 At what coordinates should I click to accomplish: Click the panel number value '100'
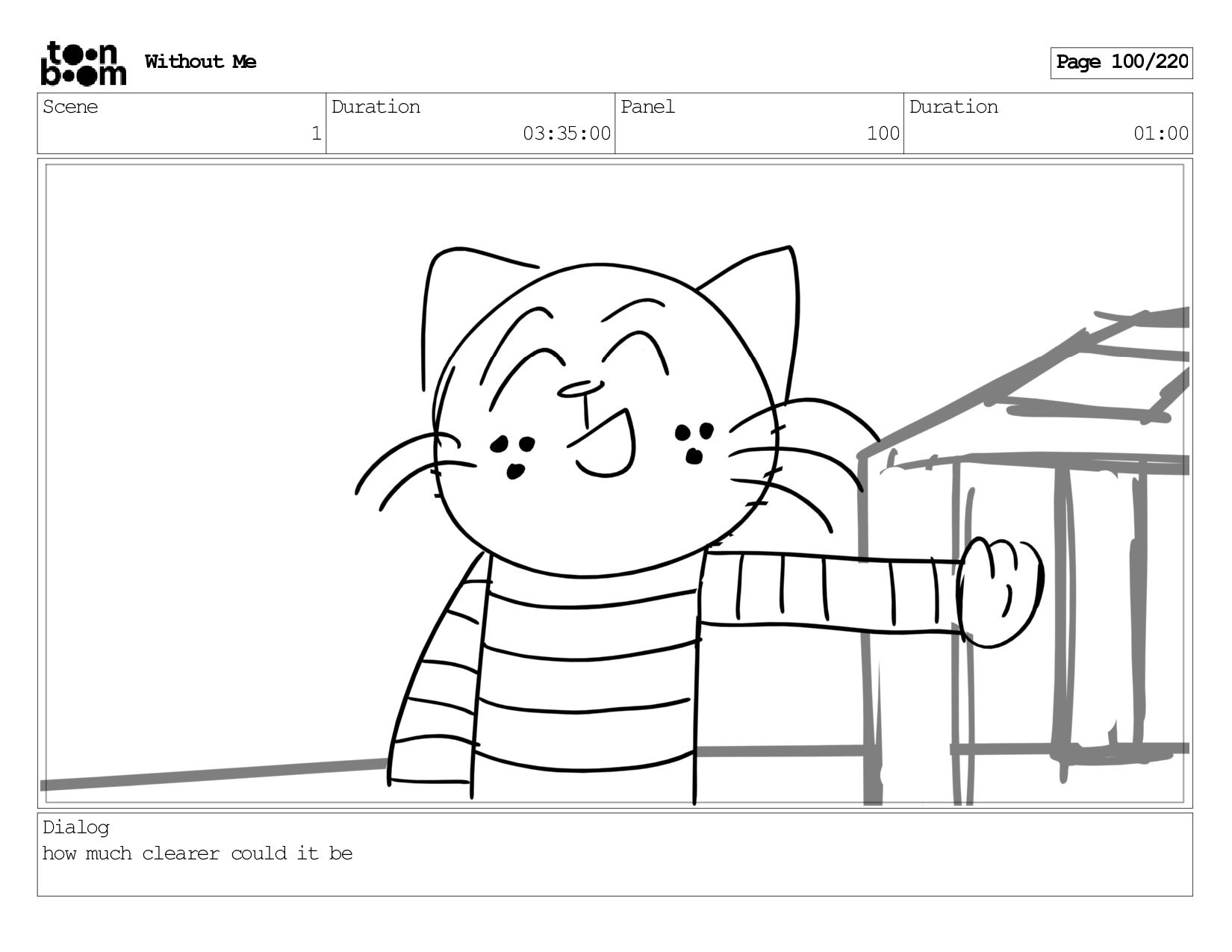[883, 134]
